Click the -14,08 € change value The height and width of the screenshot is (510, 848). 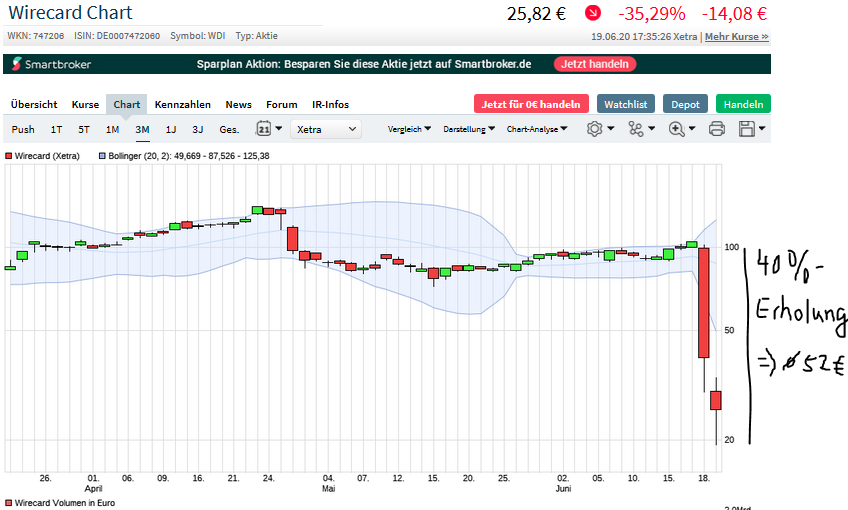coord(734,14)
